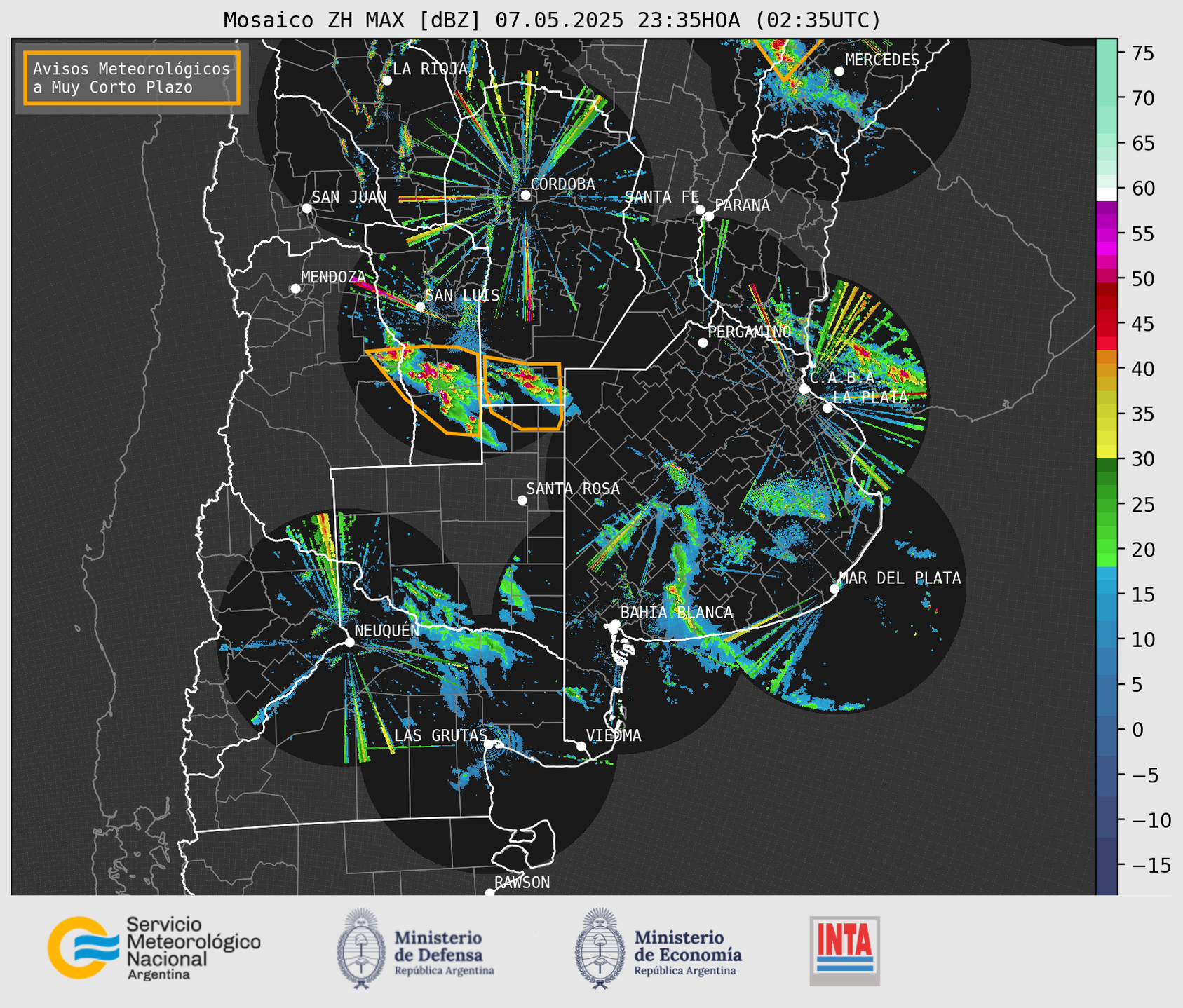Viewport: 1183px width, 1008px height.
Task: Click the SANTA ROSA city label
Action: click(x=573, y=489)
